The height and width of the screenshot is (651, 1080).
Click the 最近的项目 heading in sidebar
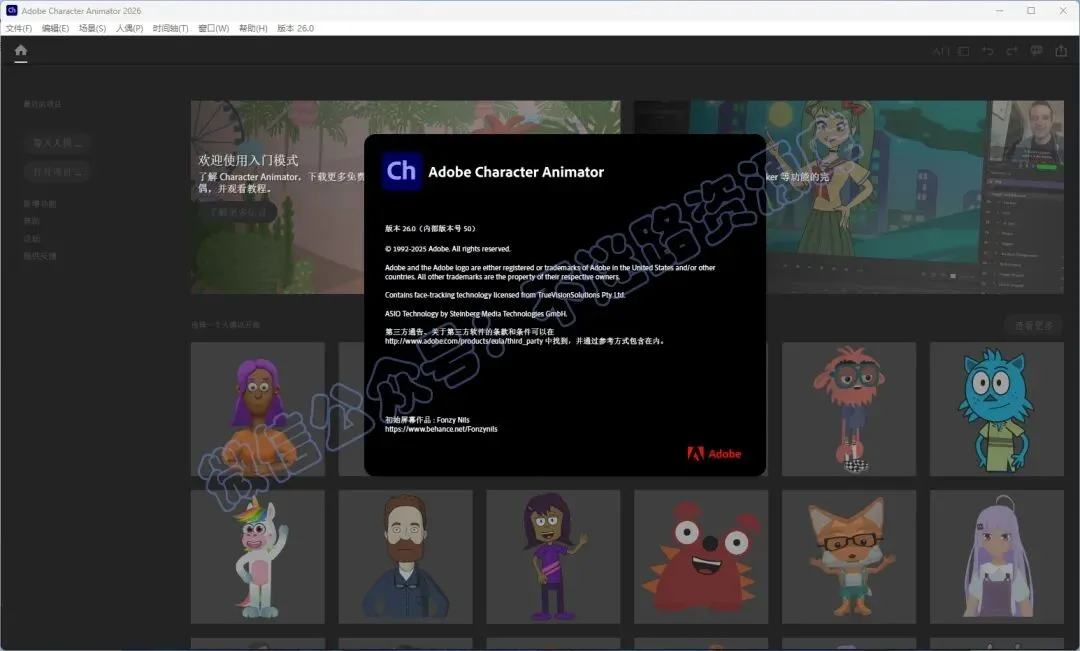[x=42, y=104]
